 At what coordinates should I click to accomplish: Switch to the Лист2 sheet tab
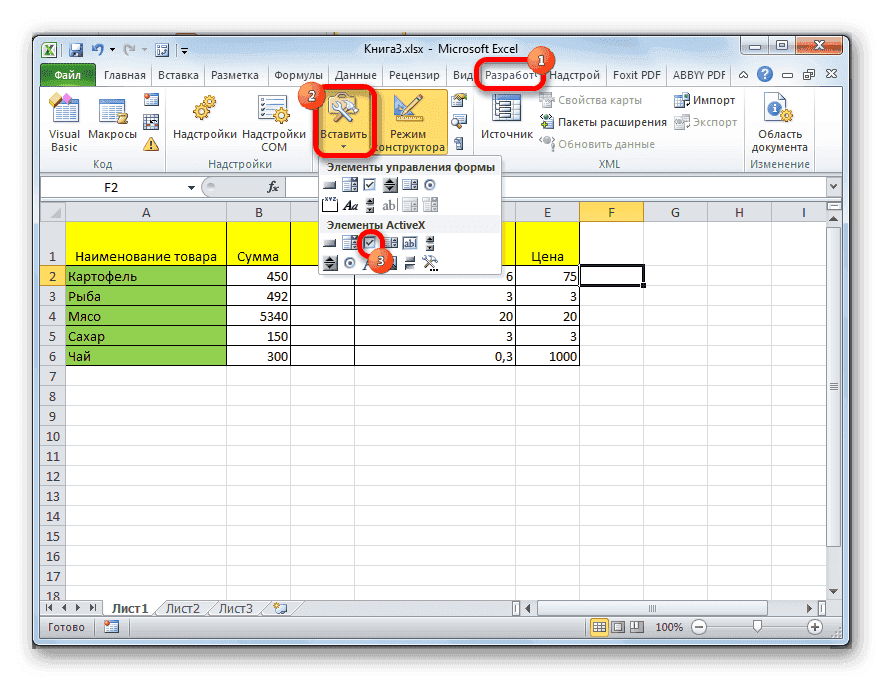183,607
